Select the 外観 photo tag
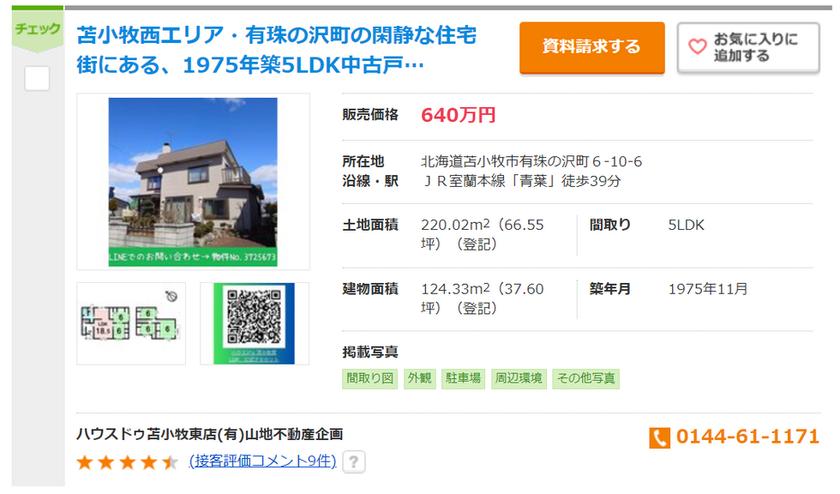 419,378
